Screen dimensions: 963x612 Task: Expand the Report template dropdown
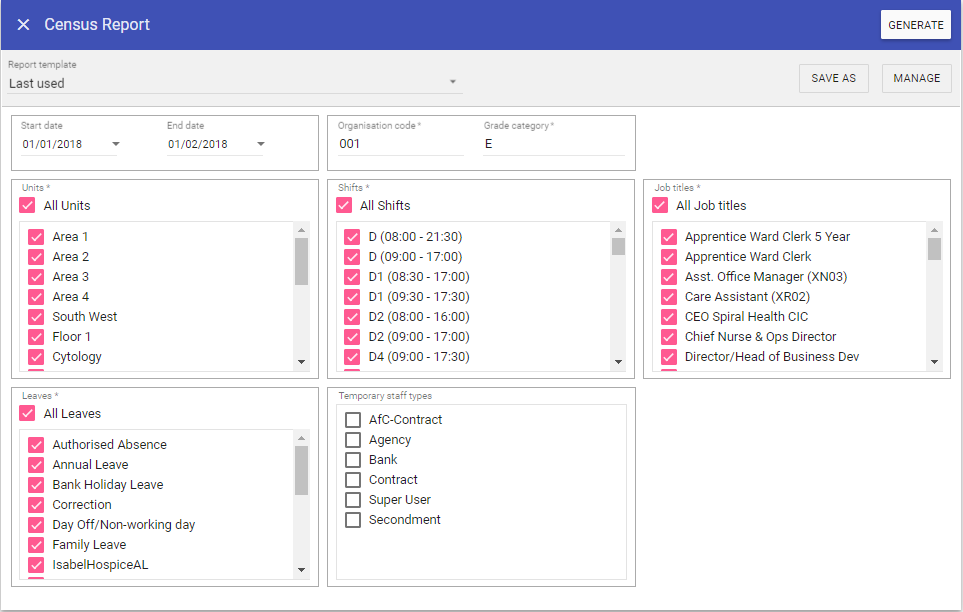[x=452, y=83]
